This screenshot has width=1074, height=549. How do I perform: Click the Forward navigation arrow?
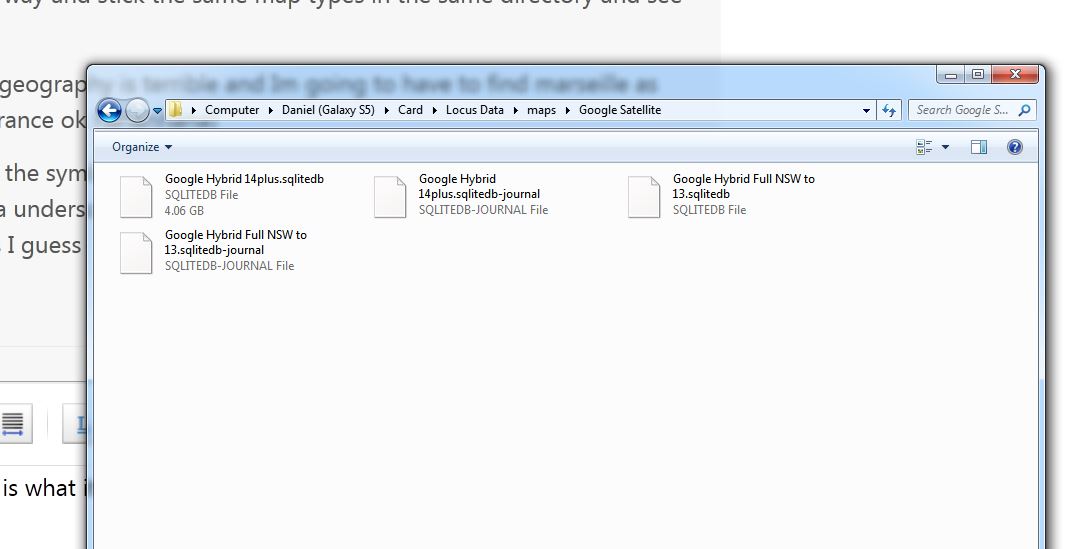[137, 111]
